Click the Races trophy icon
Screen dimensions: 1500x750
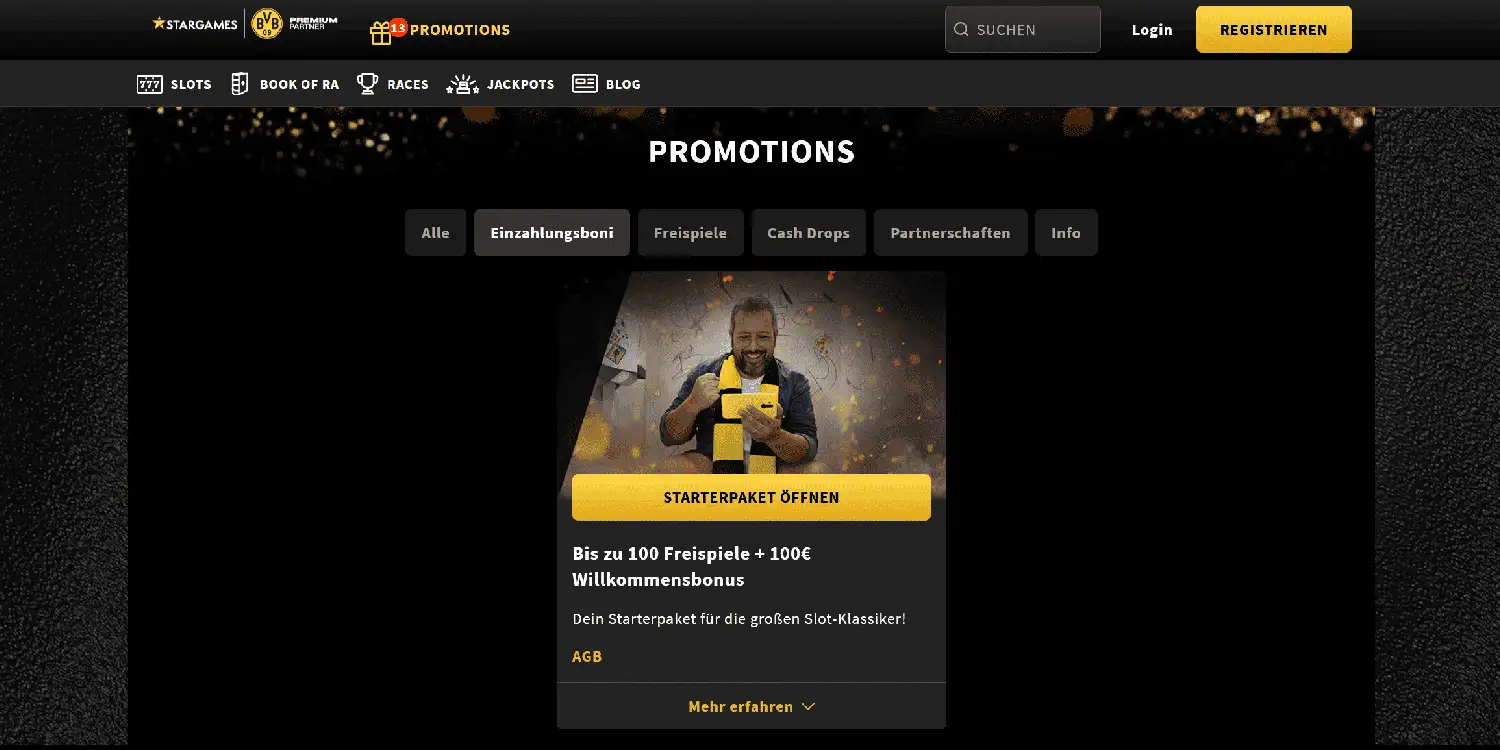coord(368,84)
